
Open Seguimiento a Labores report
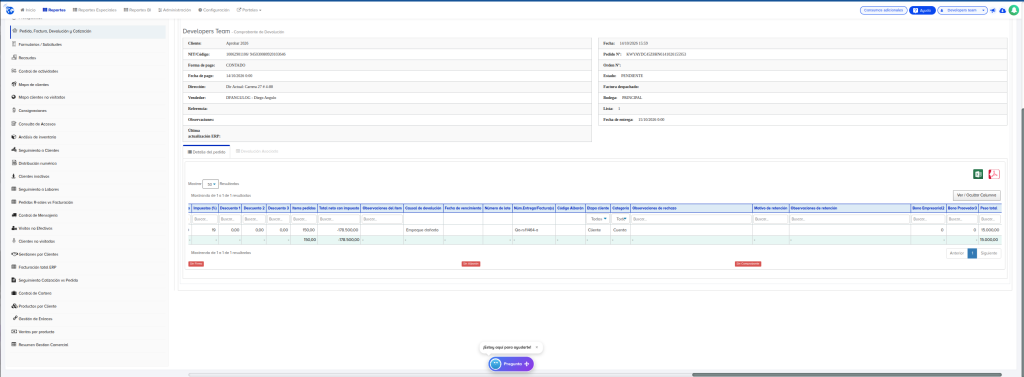click(x=39, y=189)
